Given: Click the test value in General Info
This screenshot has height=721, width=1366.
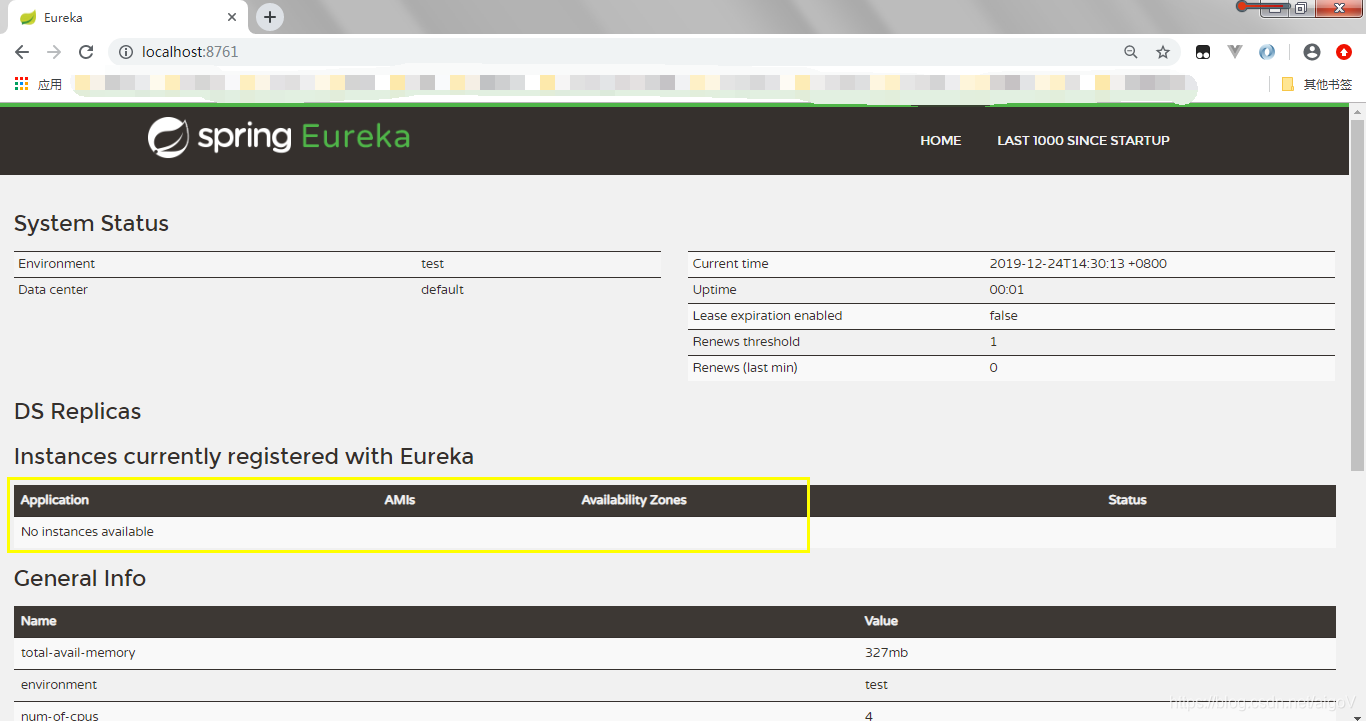Looking at the screenshot, I should coord(877,685).
